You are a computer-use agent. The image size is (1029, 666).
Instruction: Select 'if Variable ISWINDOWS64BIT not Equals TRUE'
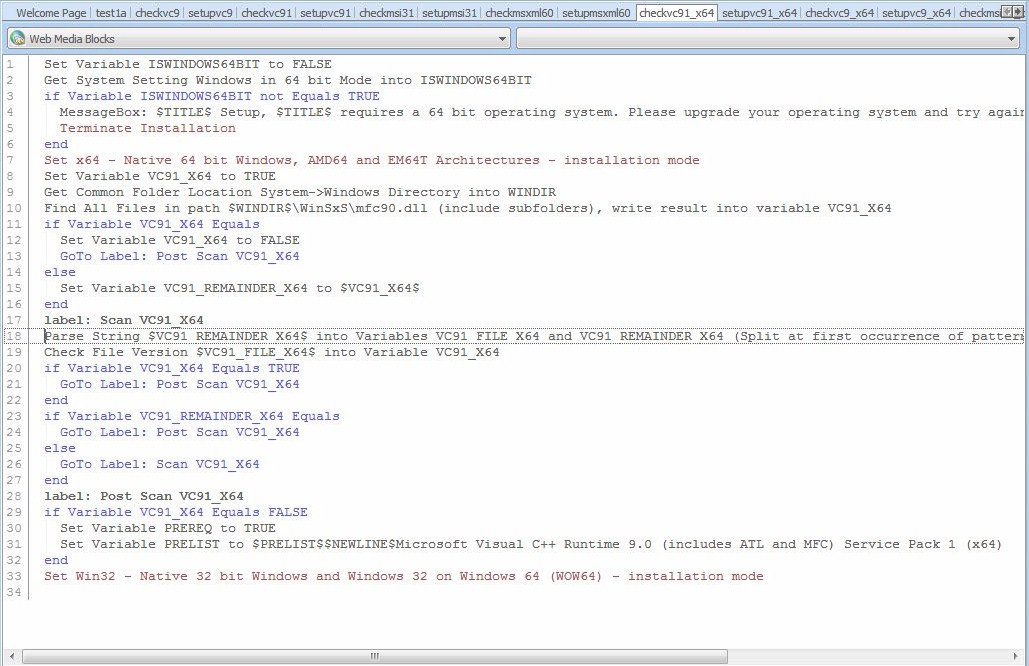212,96
